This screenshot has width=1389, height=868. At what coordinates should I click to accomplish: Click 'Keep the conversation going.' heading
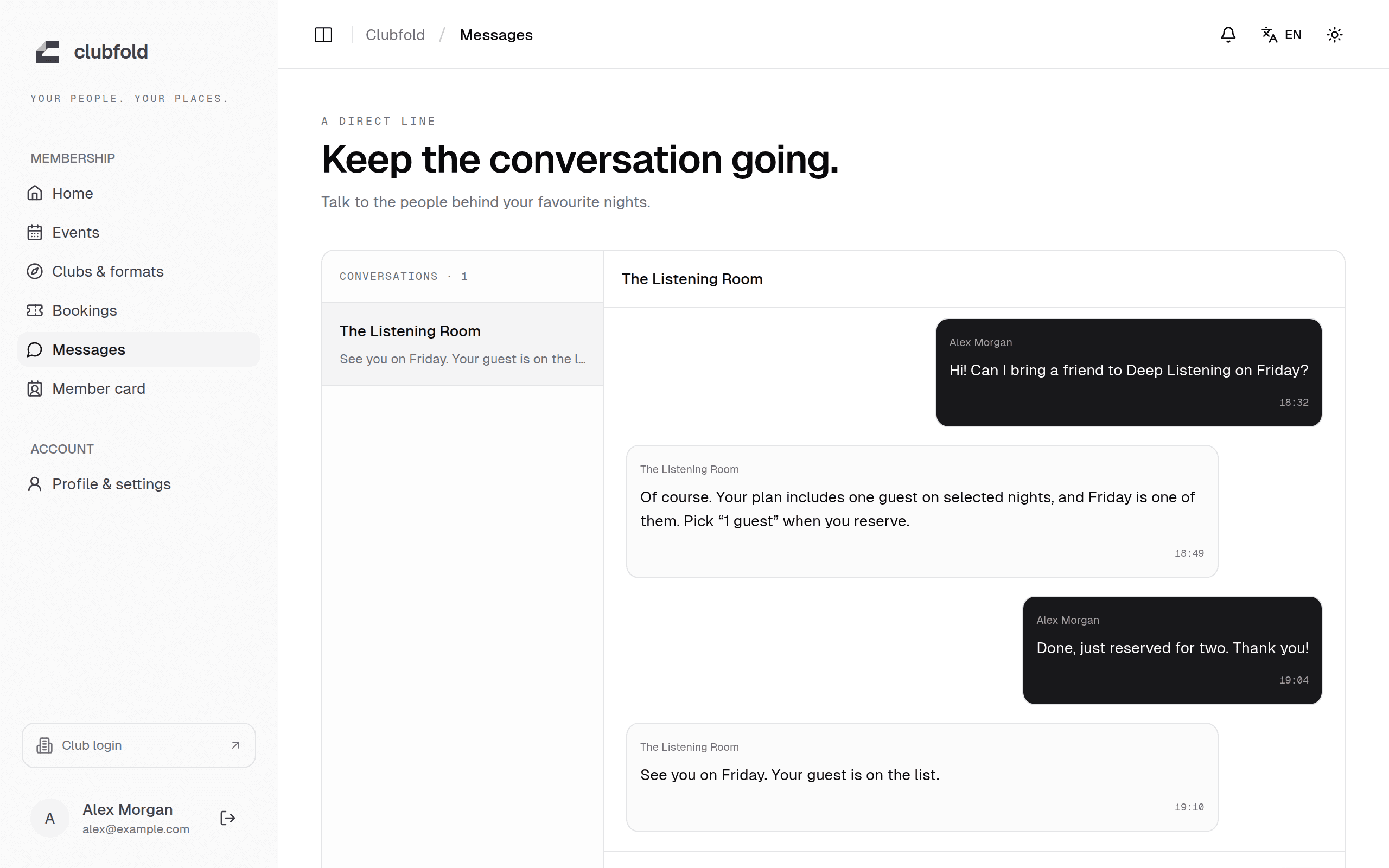tap(579, 159)
